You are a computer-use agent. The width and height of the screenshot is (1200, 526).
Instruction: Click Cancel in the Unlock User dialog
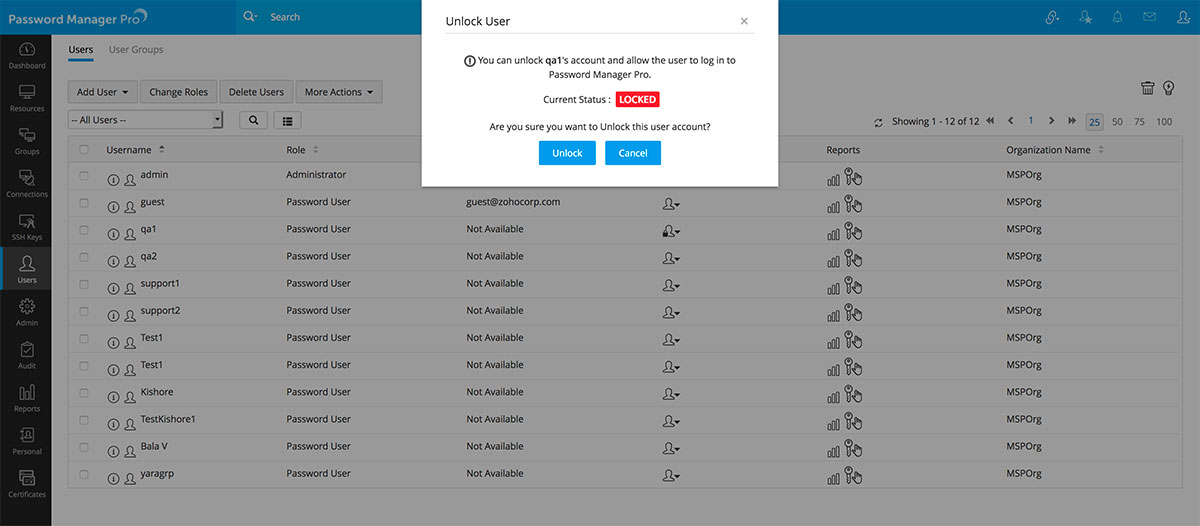633,153
